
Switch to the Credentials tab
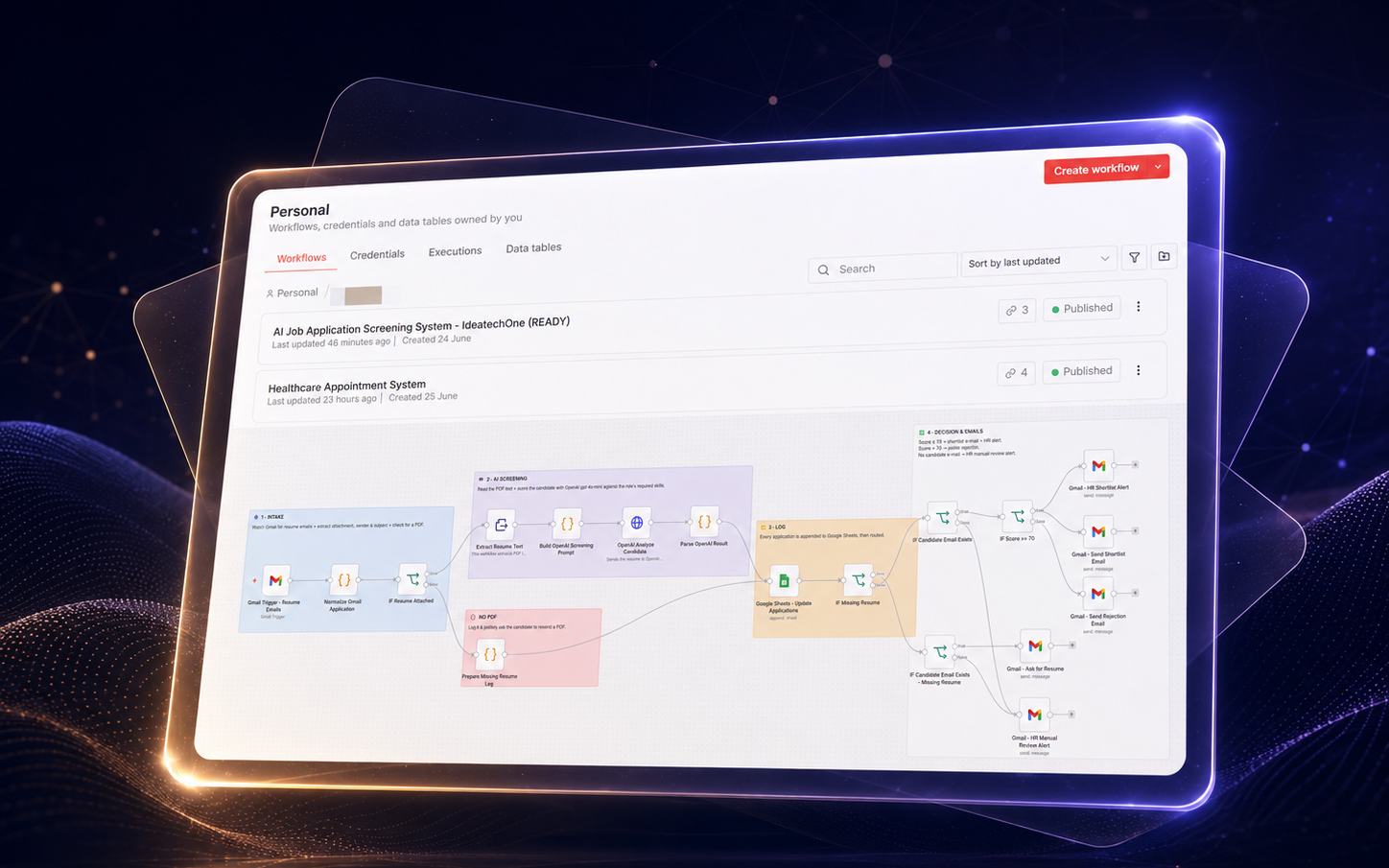point(377,254)
